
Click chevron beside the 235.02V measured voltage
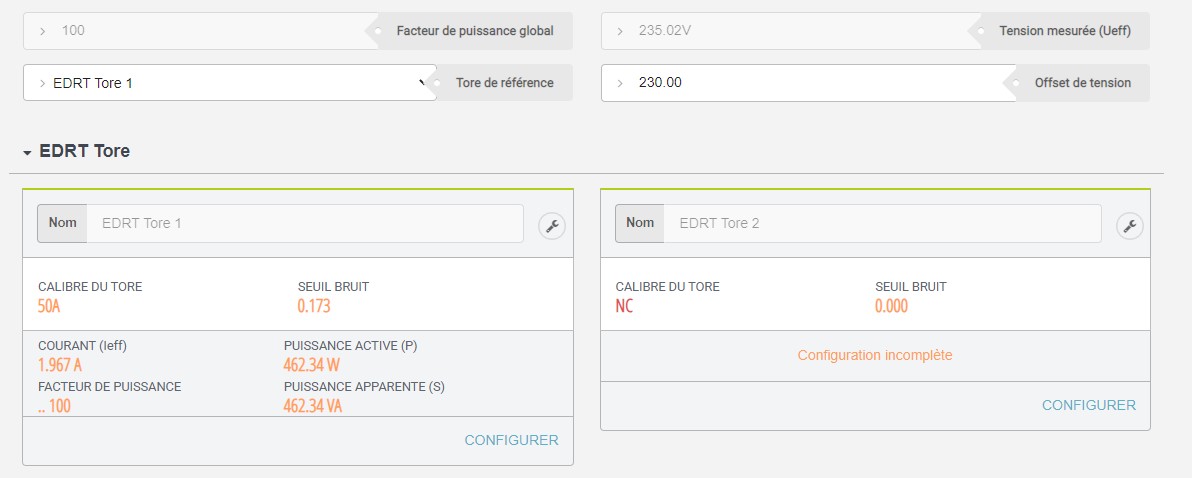[620, 31]
